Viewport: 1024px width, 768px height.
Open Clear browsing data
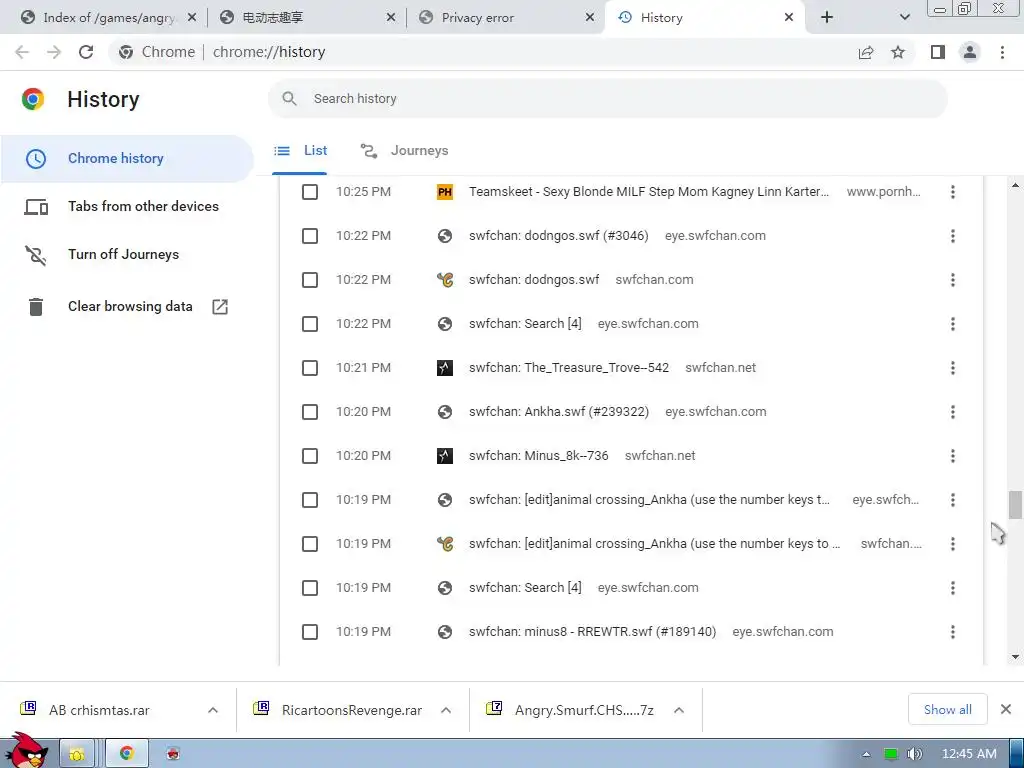point(130,306)
